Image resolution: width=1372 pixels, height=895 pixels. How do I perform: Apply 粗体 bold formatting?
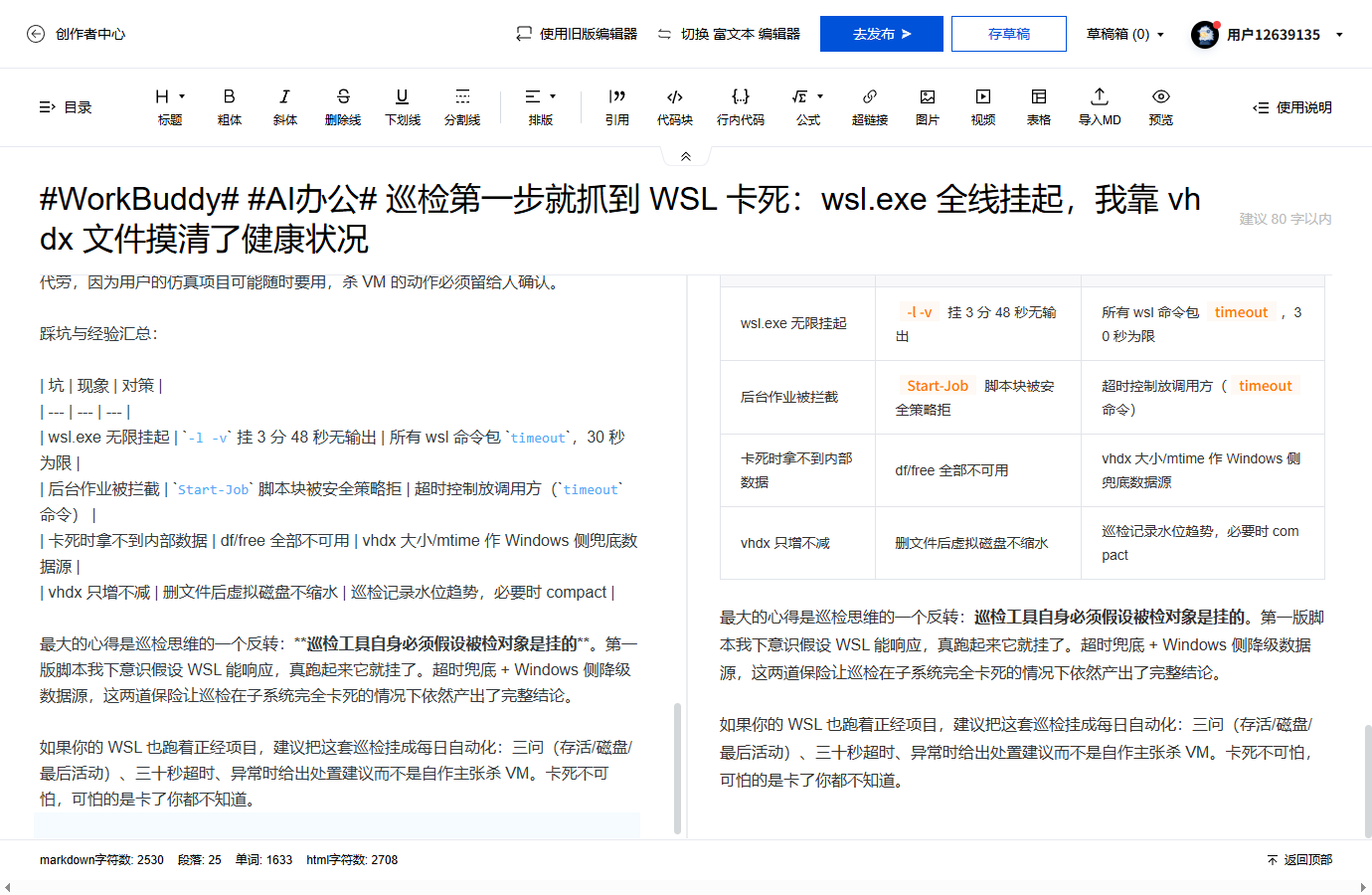pos(230,107)
